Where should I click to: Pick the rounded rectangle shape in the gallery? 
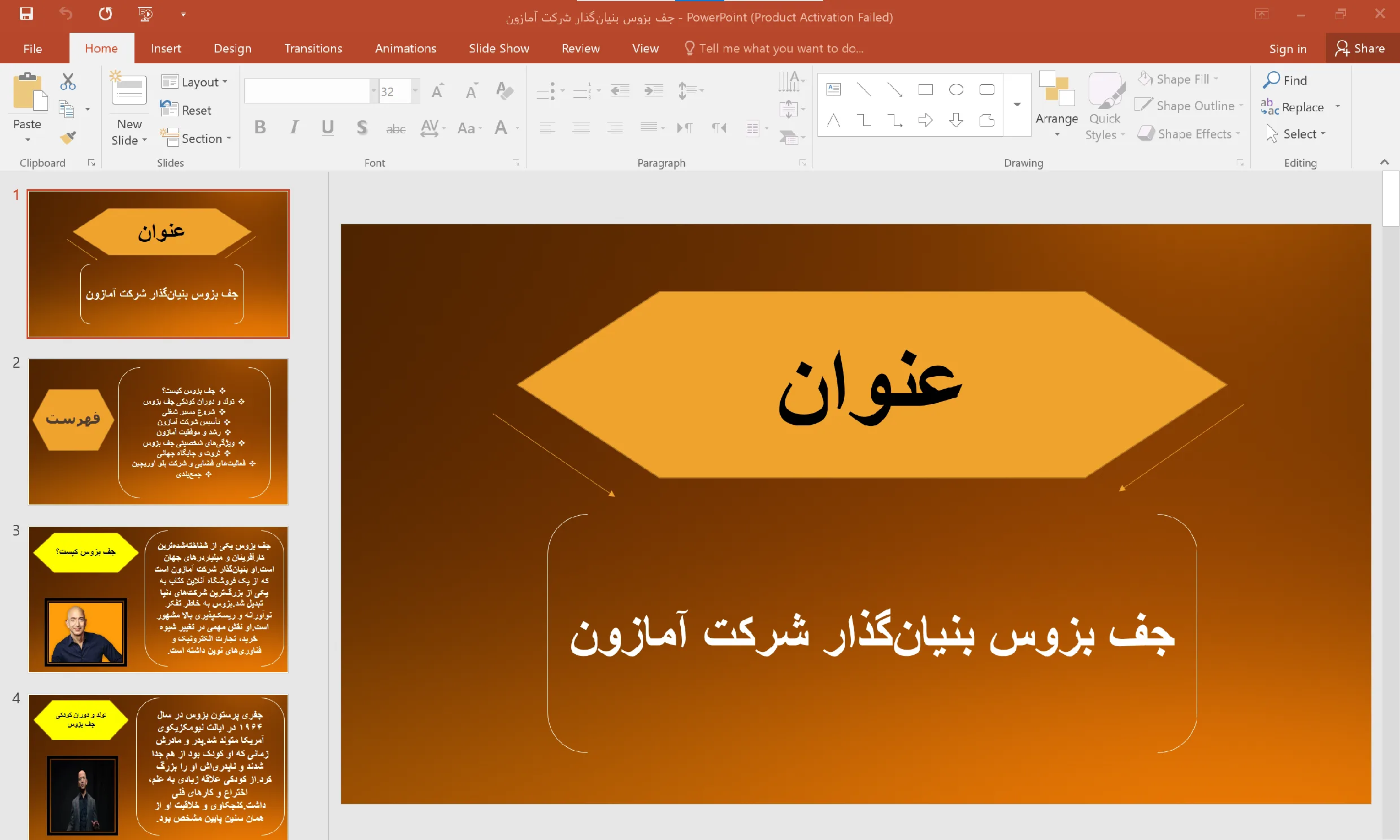tap(987, 89)
